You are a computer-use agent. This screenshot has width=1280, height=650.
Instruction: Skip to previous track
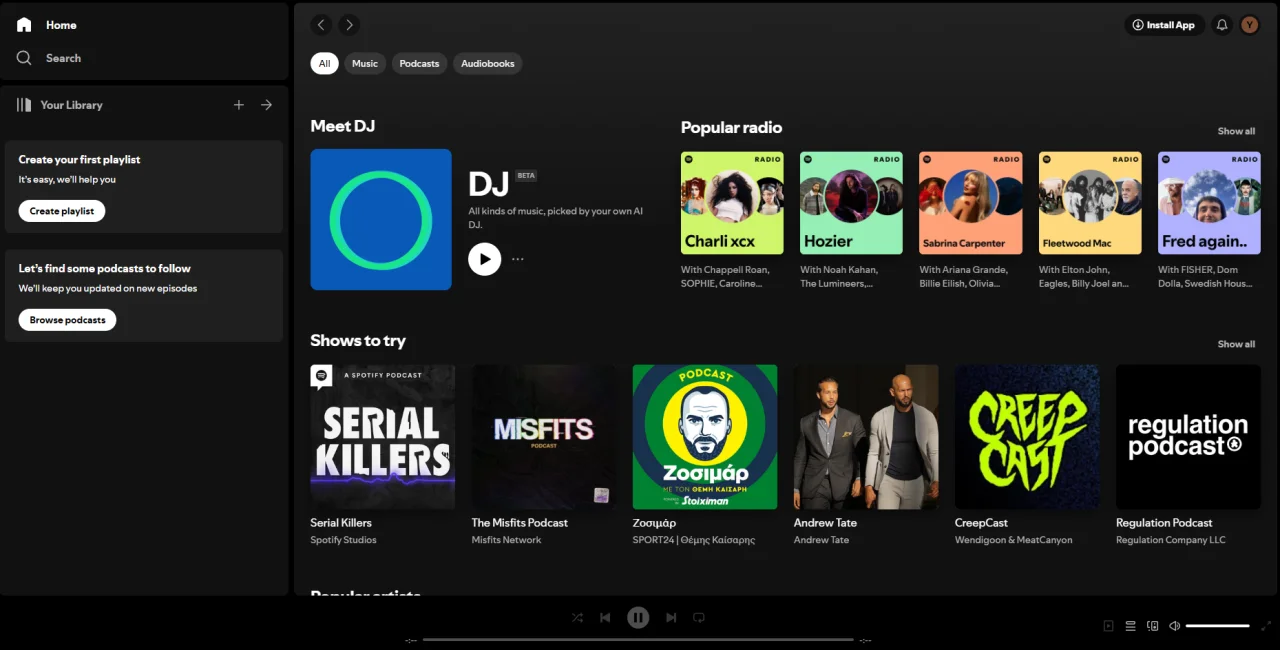point(605,618)
